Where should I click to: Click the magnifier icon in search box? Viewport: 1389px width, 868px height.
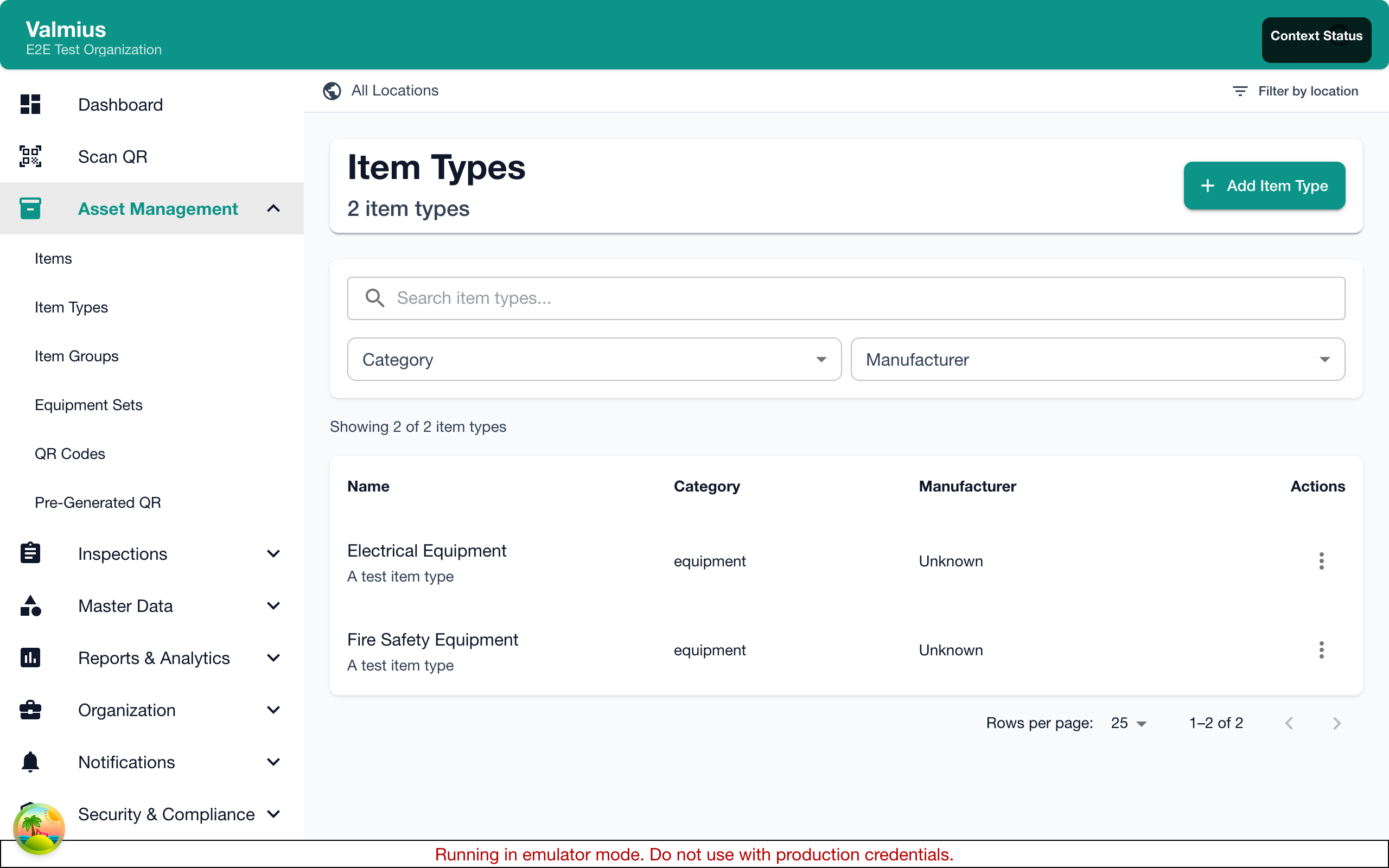(x=375, y=298)
